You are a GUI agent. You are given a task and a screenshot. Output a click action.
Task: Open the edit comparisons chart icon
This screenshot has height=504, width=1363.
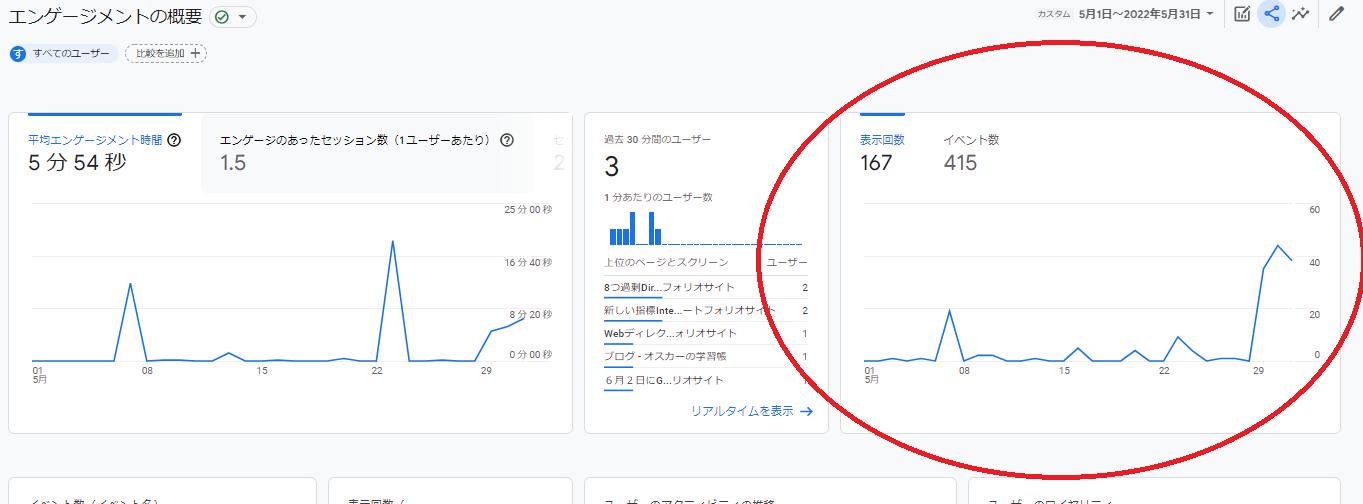pos(1242,14)
